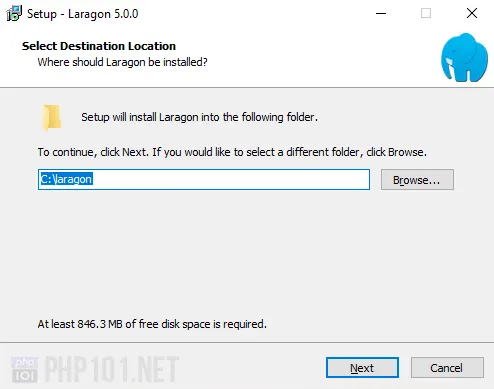Cancel the Laragon setup
This screenshot has width=494, height=389.
click(x=447, y=368)
